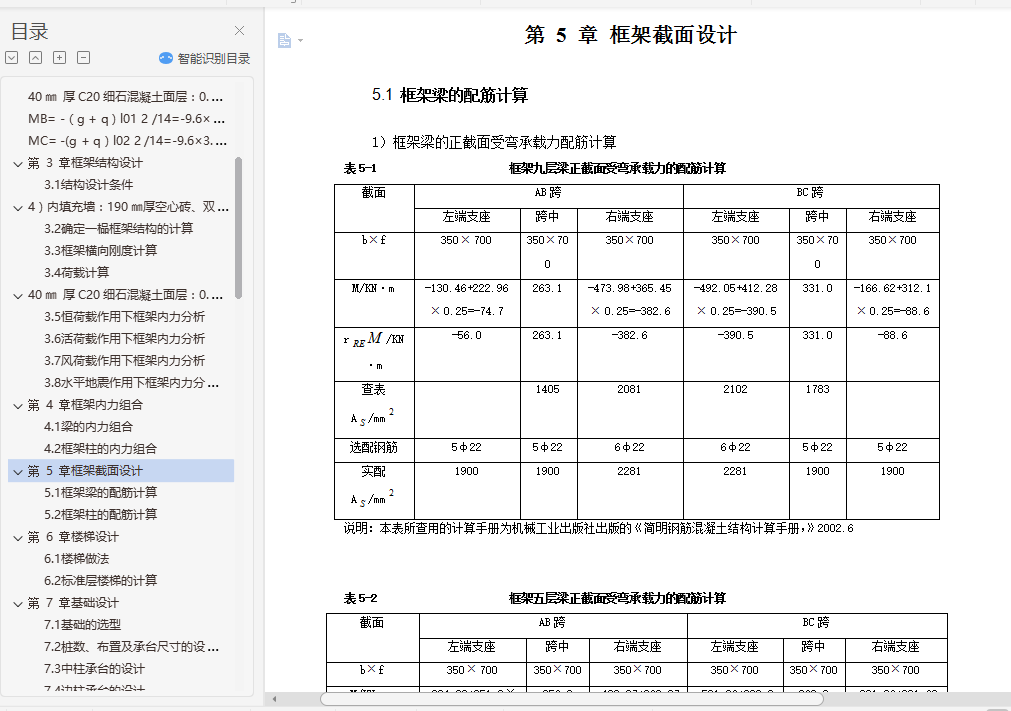1011x711 pixels.
Task: Open 7.3中柱承台的设计 entry
Action: tap(94, 668)
